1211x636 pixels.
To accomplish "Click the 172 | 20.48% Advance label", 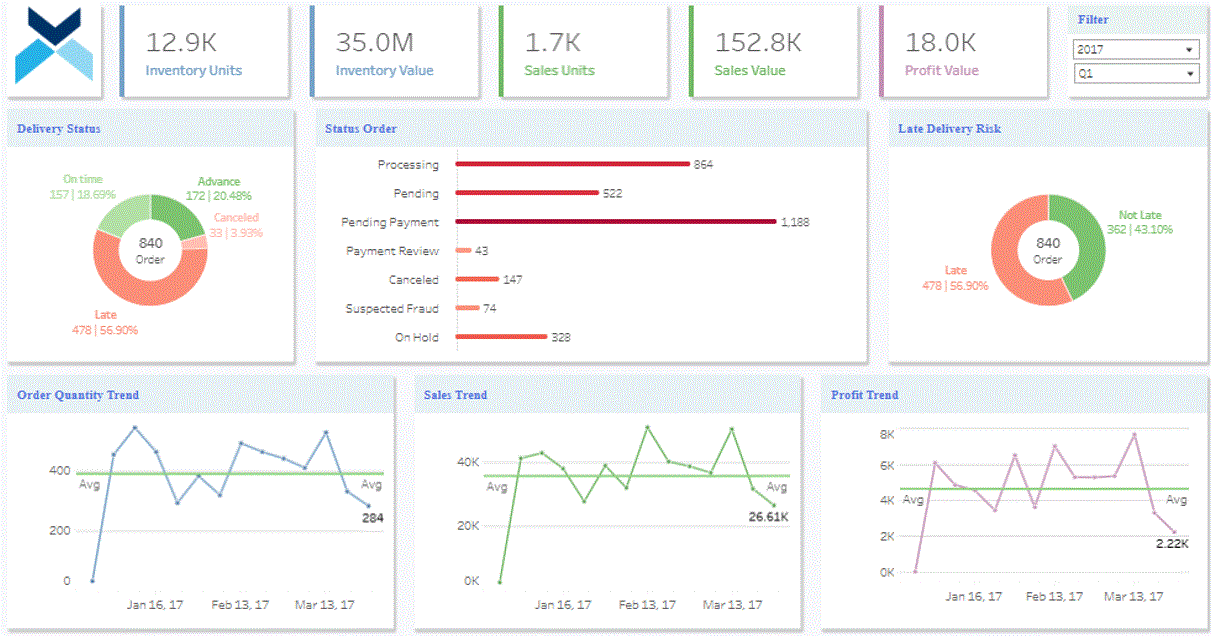I will click(218, 196).
